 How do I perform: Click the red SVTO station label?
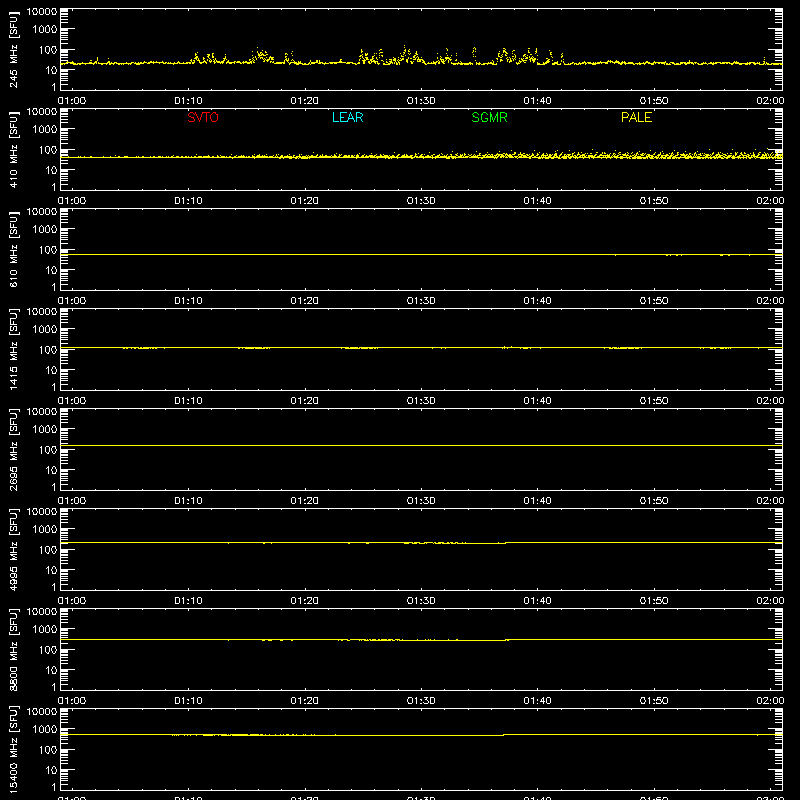tap(203, 117)
